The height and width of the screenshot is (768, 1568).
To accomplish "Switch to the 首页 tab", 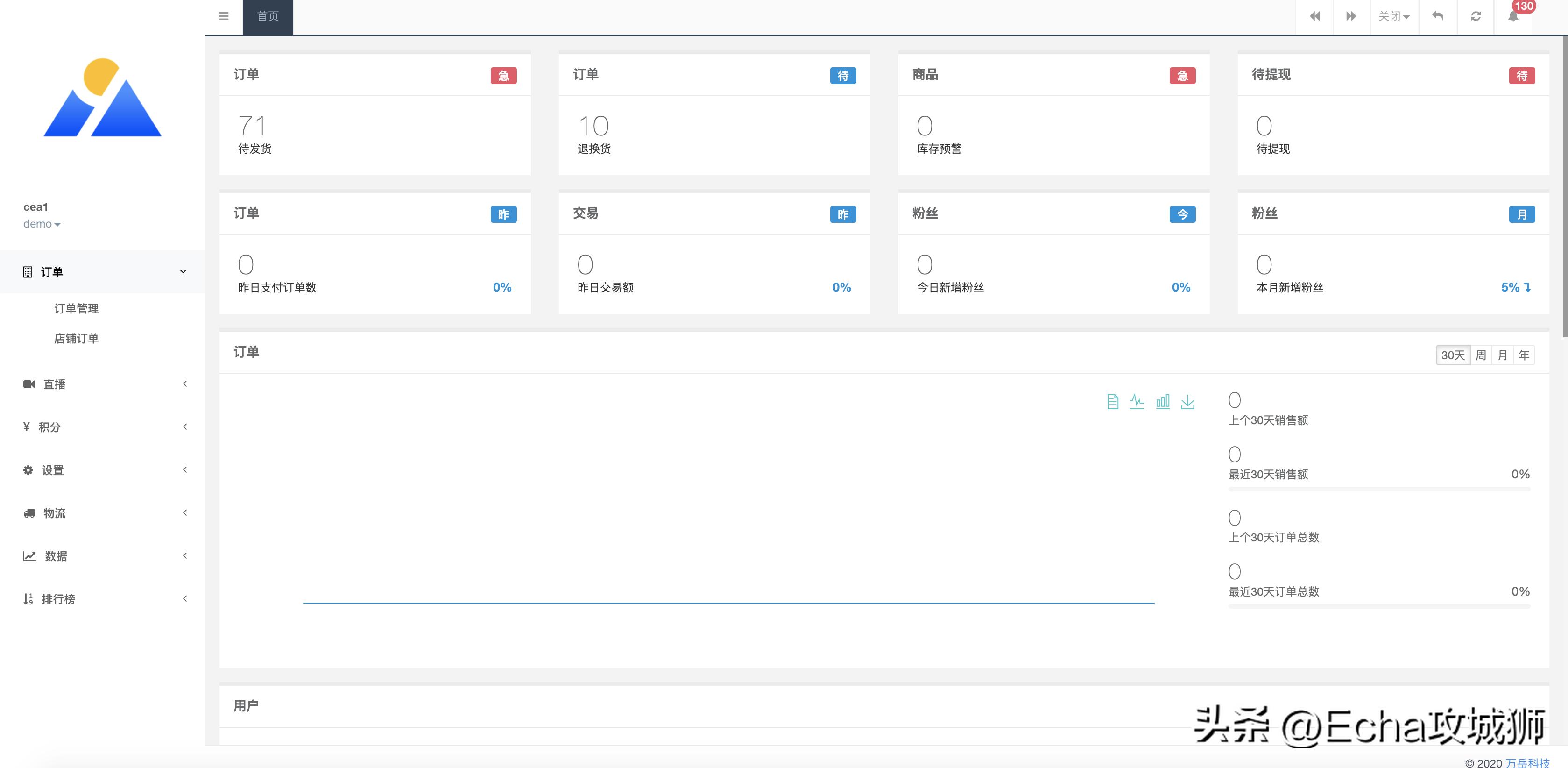I will coord(268,16).
